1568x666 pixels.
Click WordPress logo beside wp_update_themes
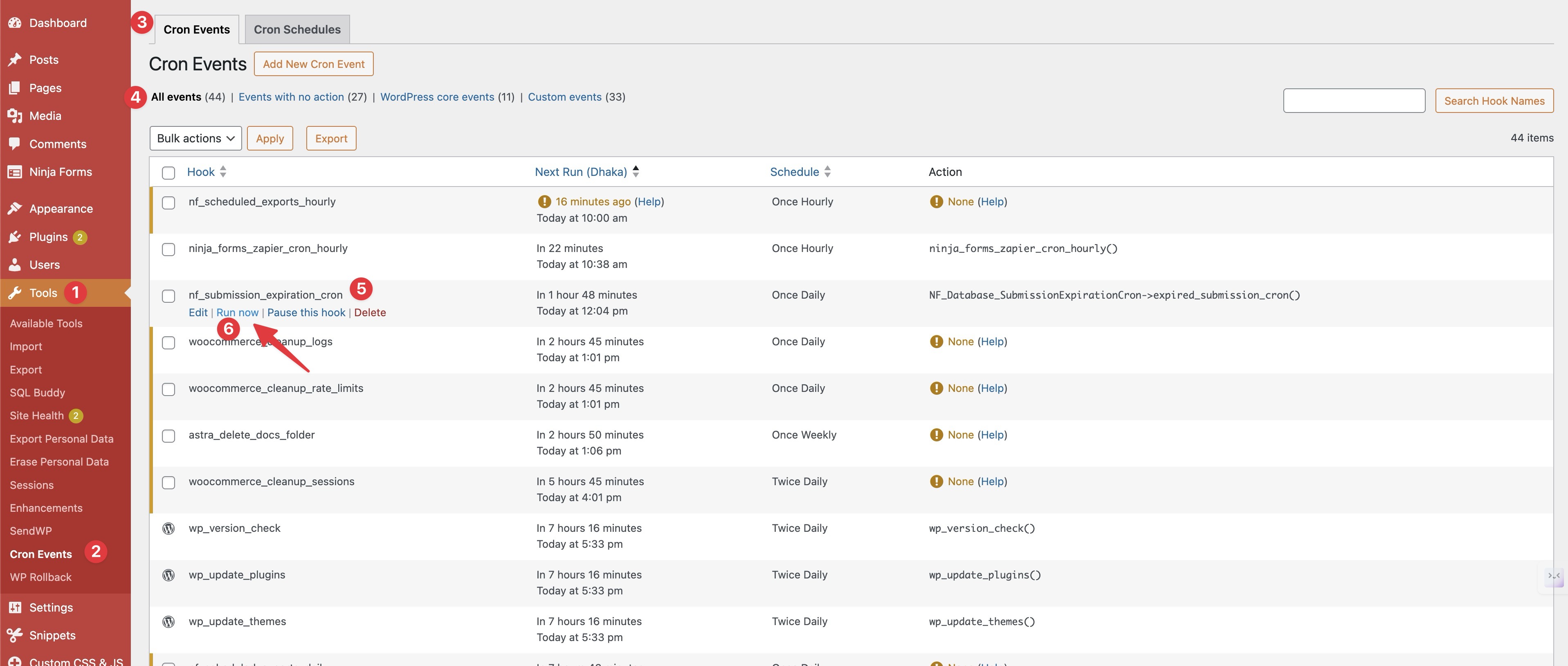coord(168,621)
